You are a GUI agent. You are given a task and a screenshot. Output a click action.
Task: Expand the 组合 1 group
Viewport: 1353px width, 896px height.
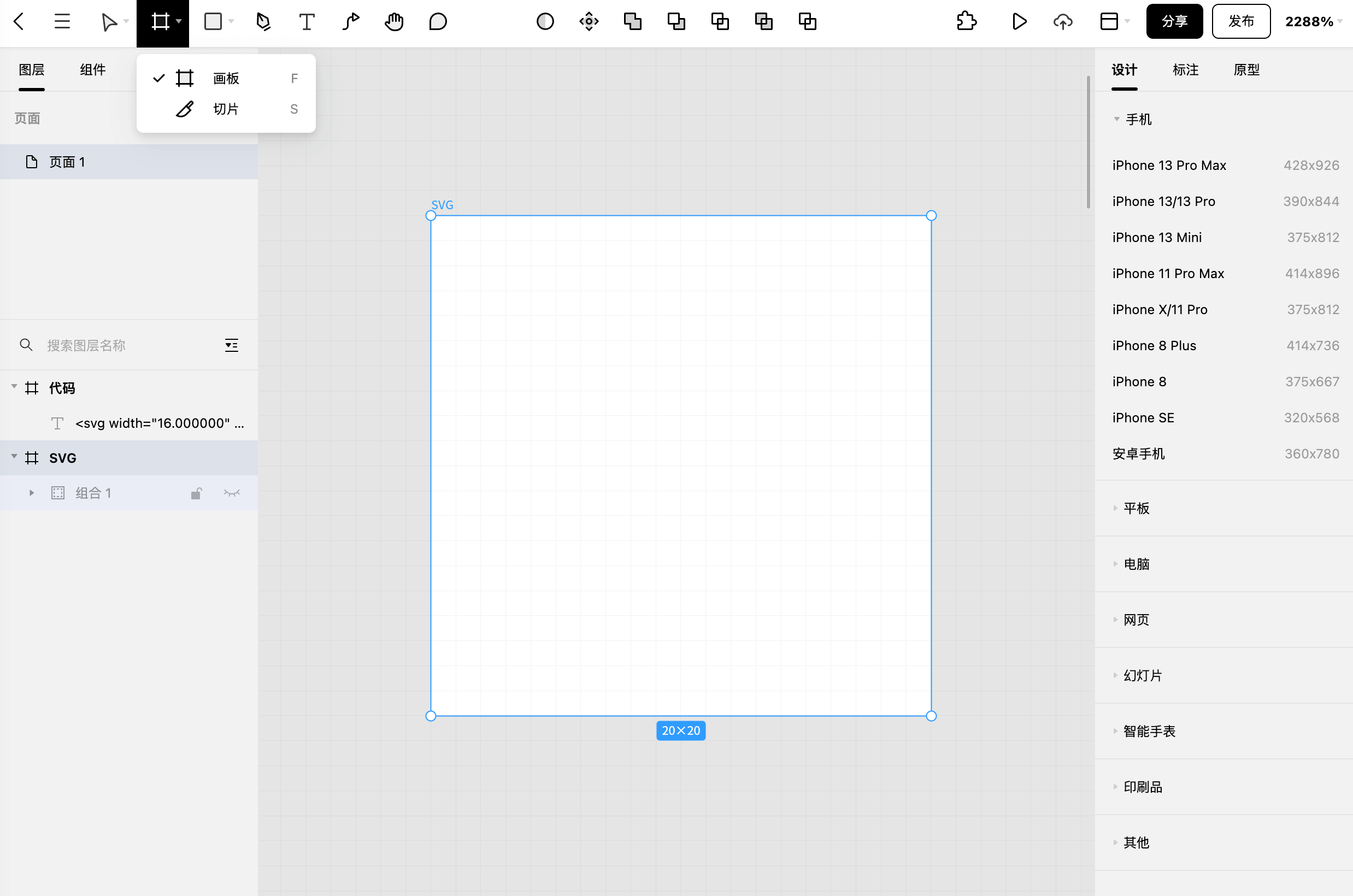tap(32, 493)
